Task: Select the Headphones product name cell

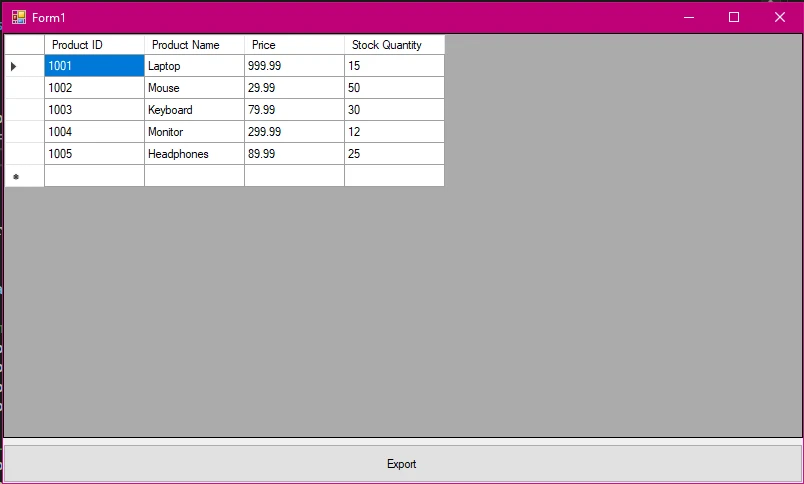Action: click(x=194, y=154)
